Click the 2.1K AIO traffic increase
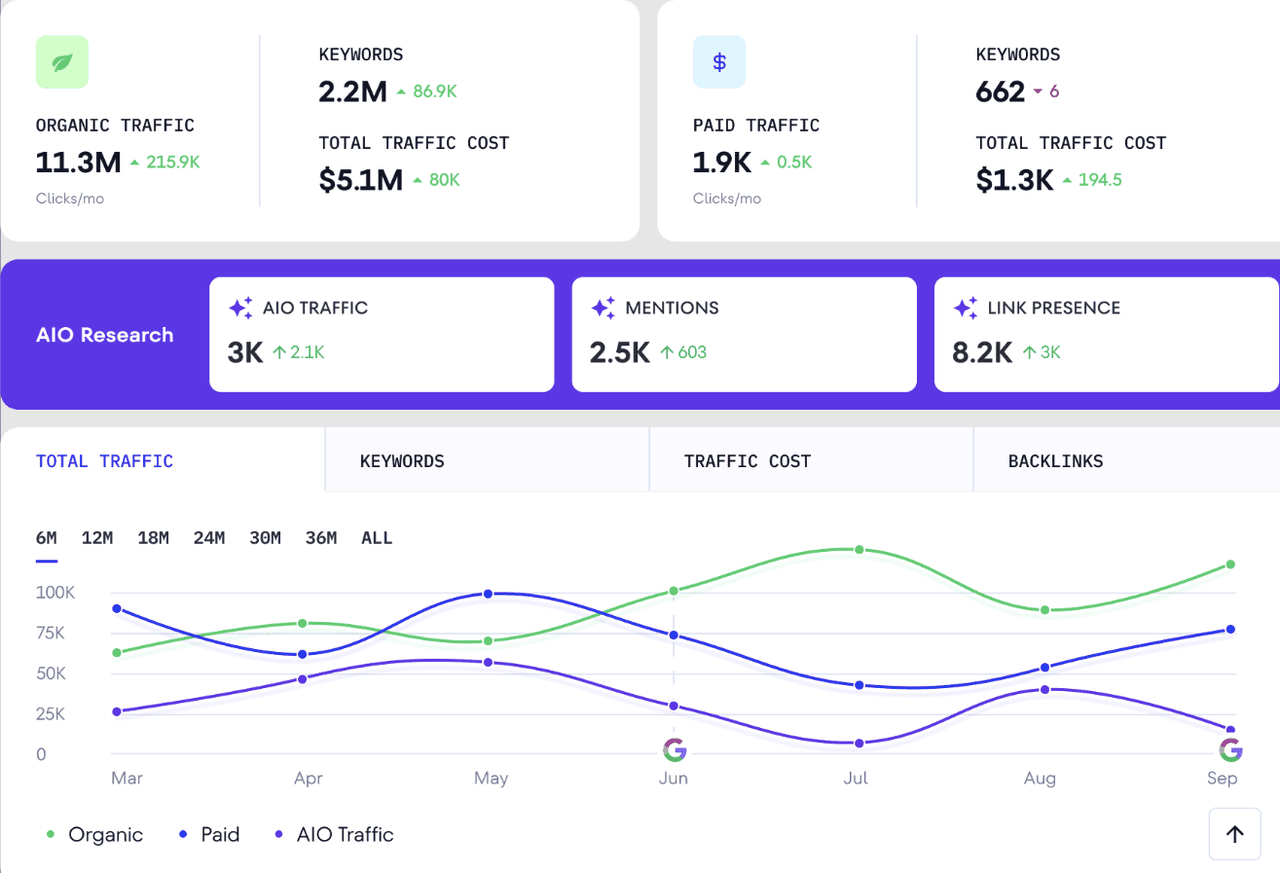 pos(298,352)
